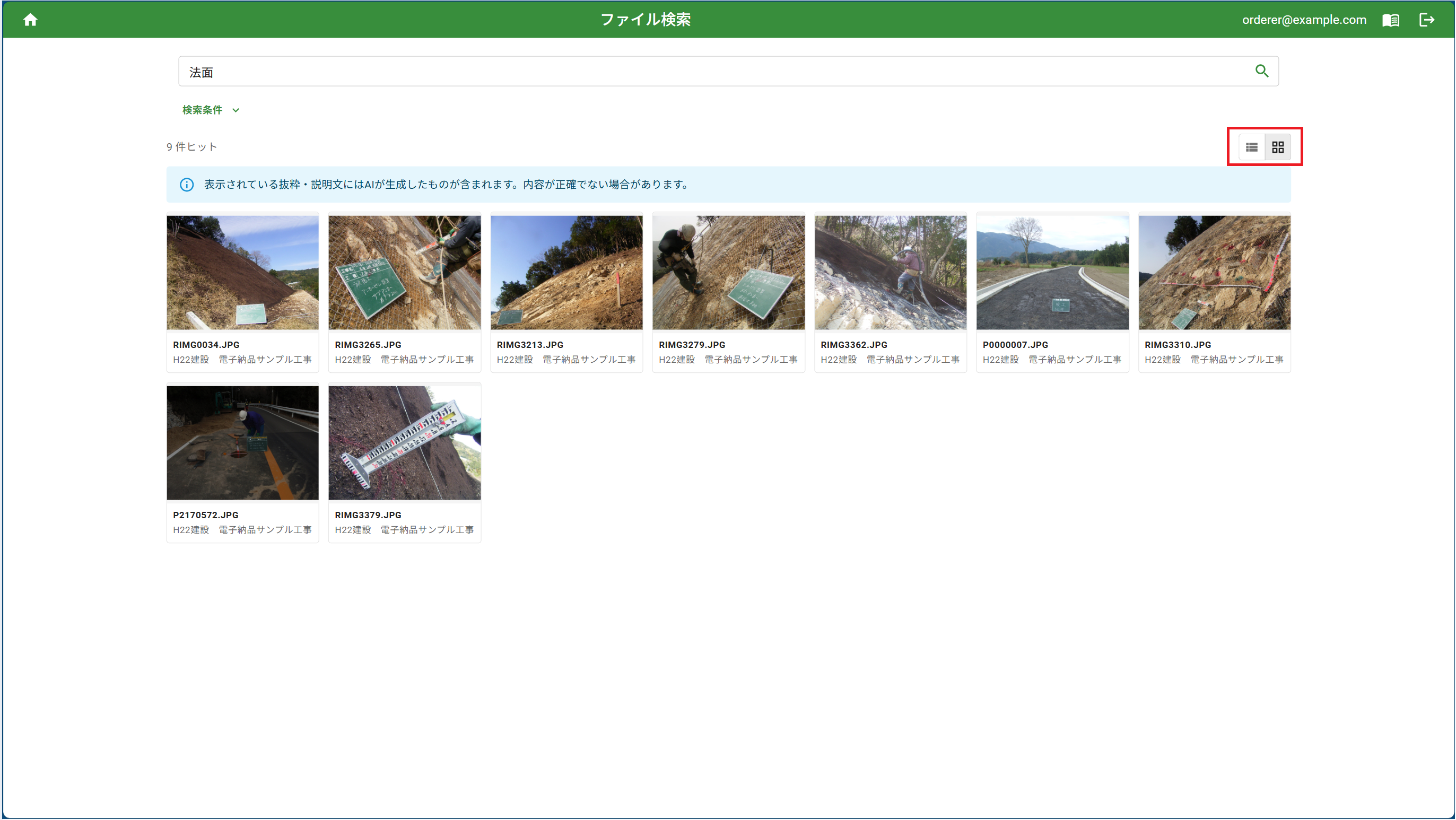Image resolution: width=1456 pixels, height=820 pixels.
Task: Open the RIMG3265.JPG thumbnail image
Action: click(405, 273)
